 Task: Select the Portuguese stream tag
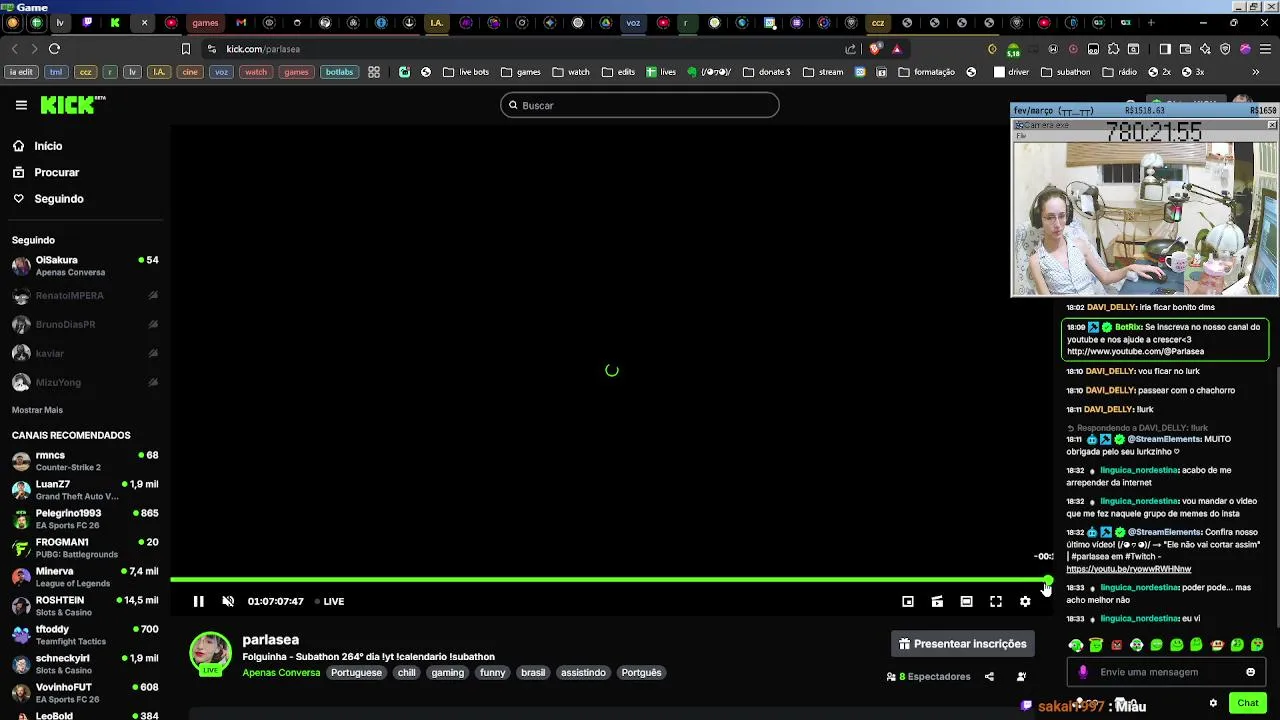click(x=356, y=673)
